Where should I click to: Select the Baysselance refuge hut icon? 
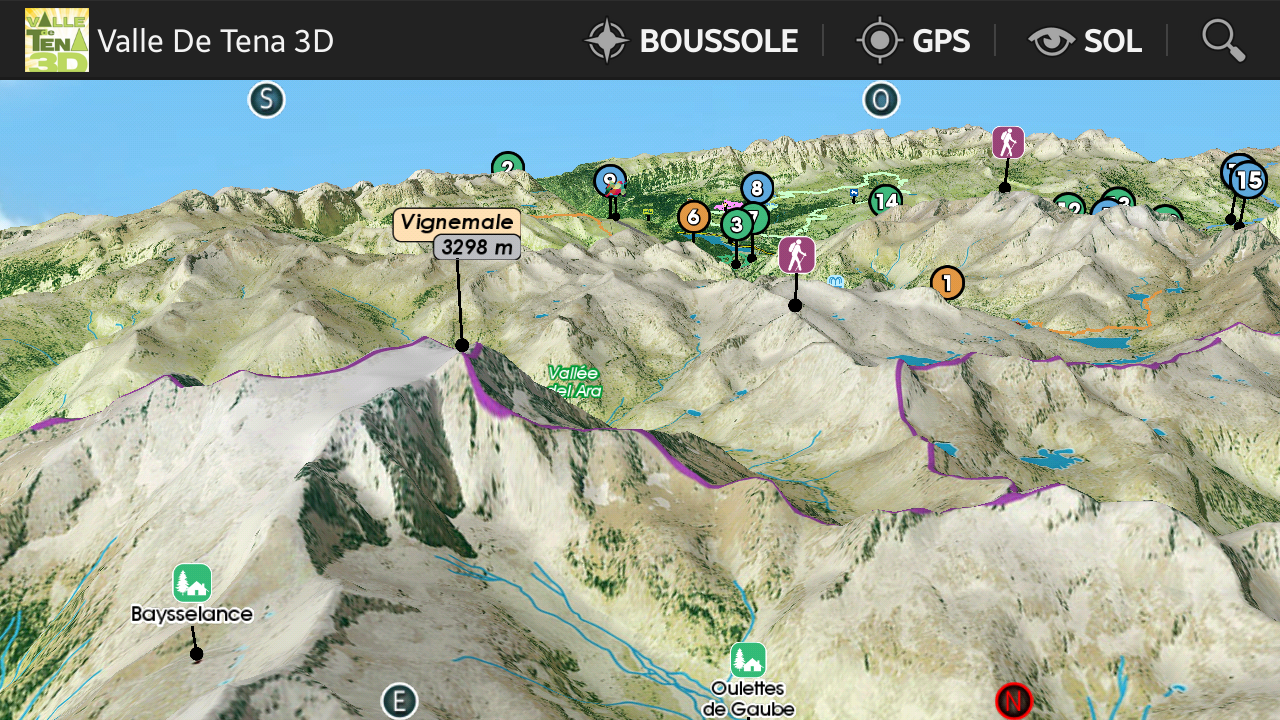[x=192, y=583]
